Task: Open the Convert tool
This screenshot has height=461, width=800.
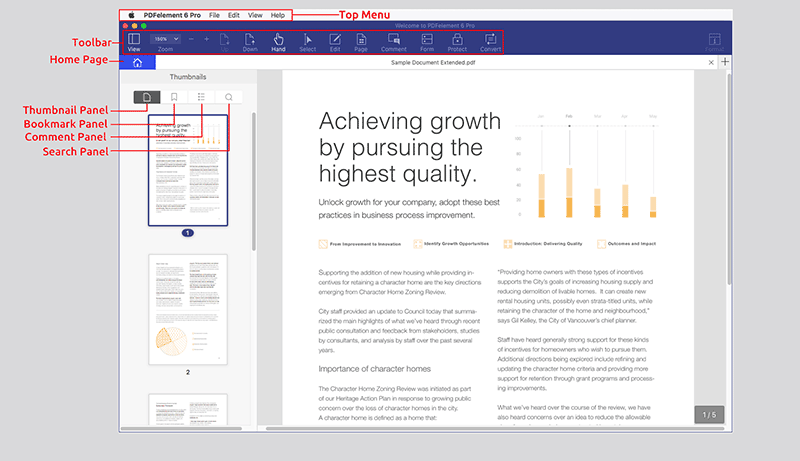Action: click(x=490, y=42)
